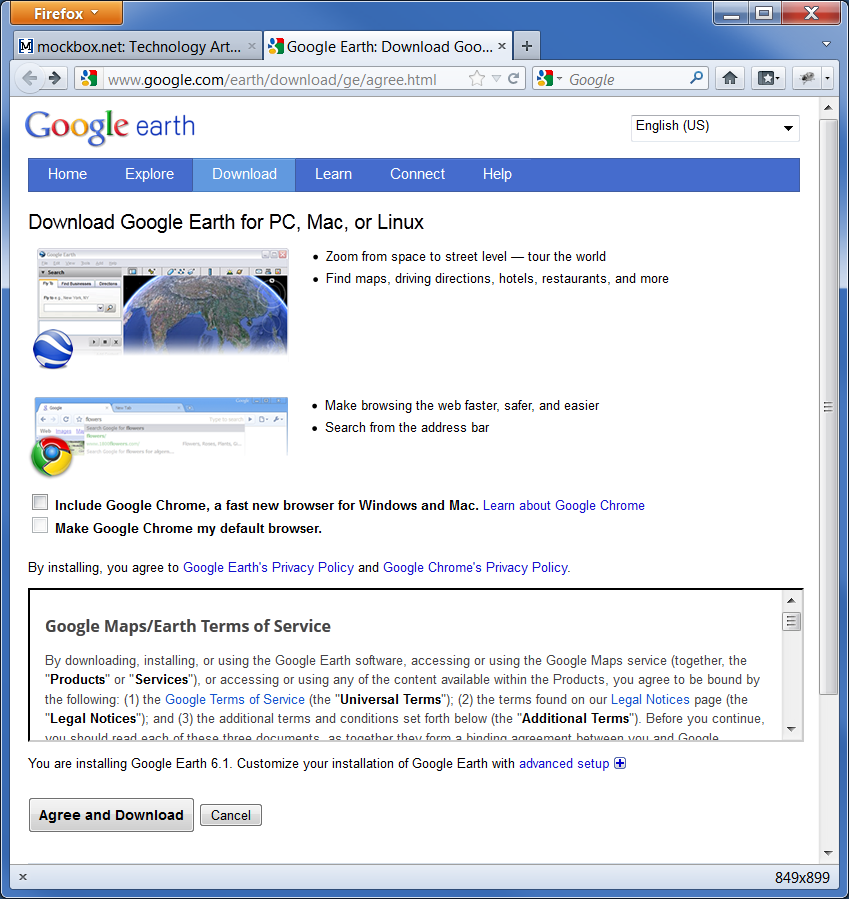
Task: Select the Google Earth Download tab
Action: [x=387, y=46]
